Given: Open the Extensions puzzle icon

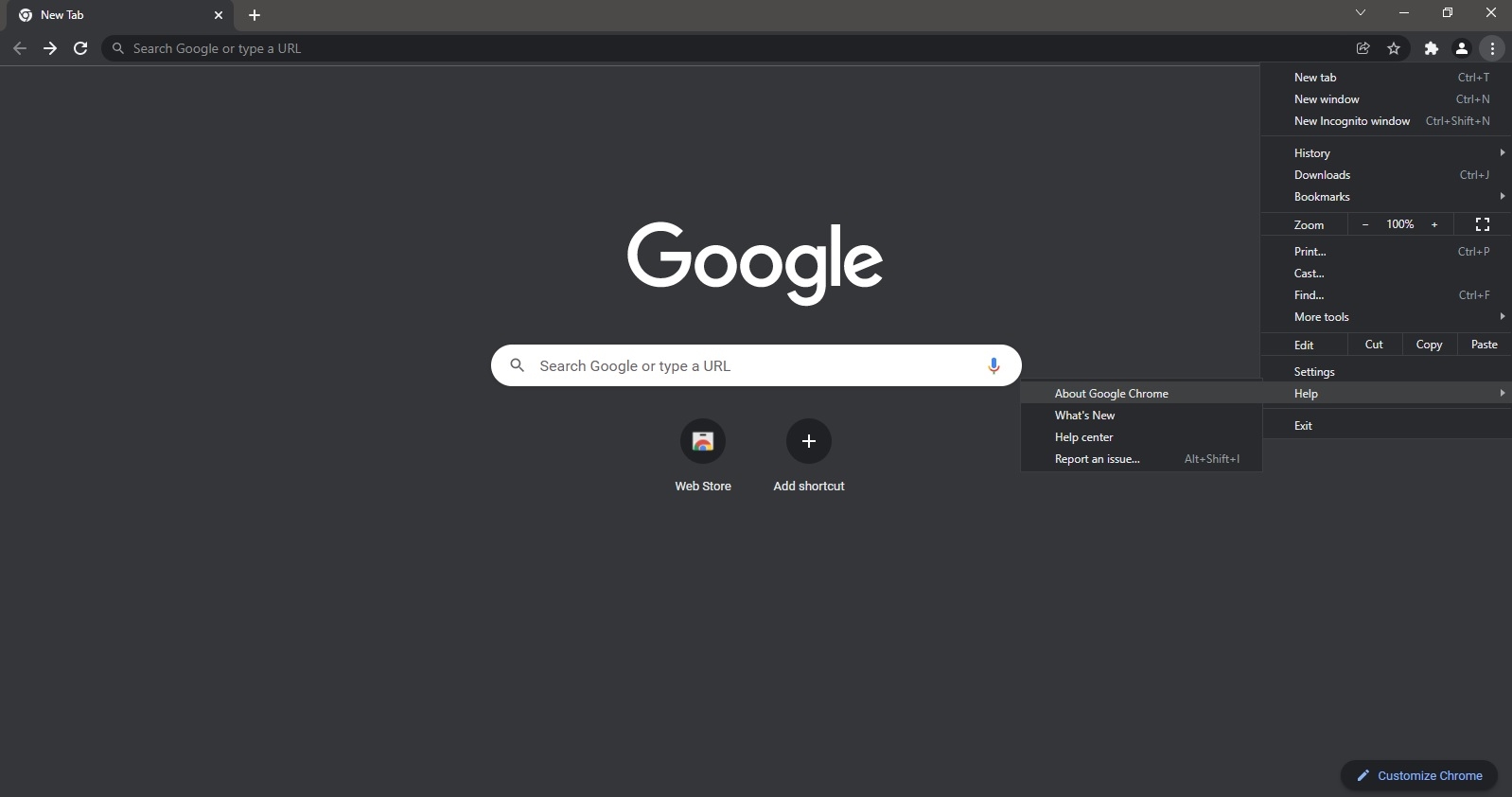Looking at the screenshot, I should [1432, 48].
